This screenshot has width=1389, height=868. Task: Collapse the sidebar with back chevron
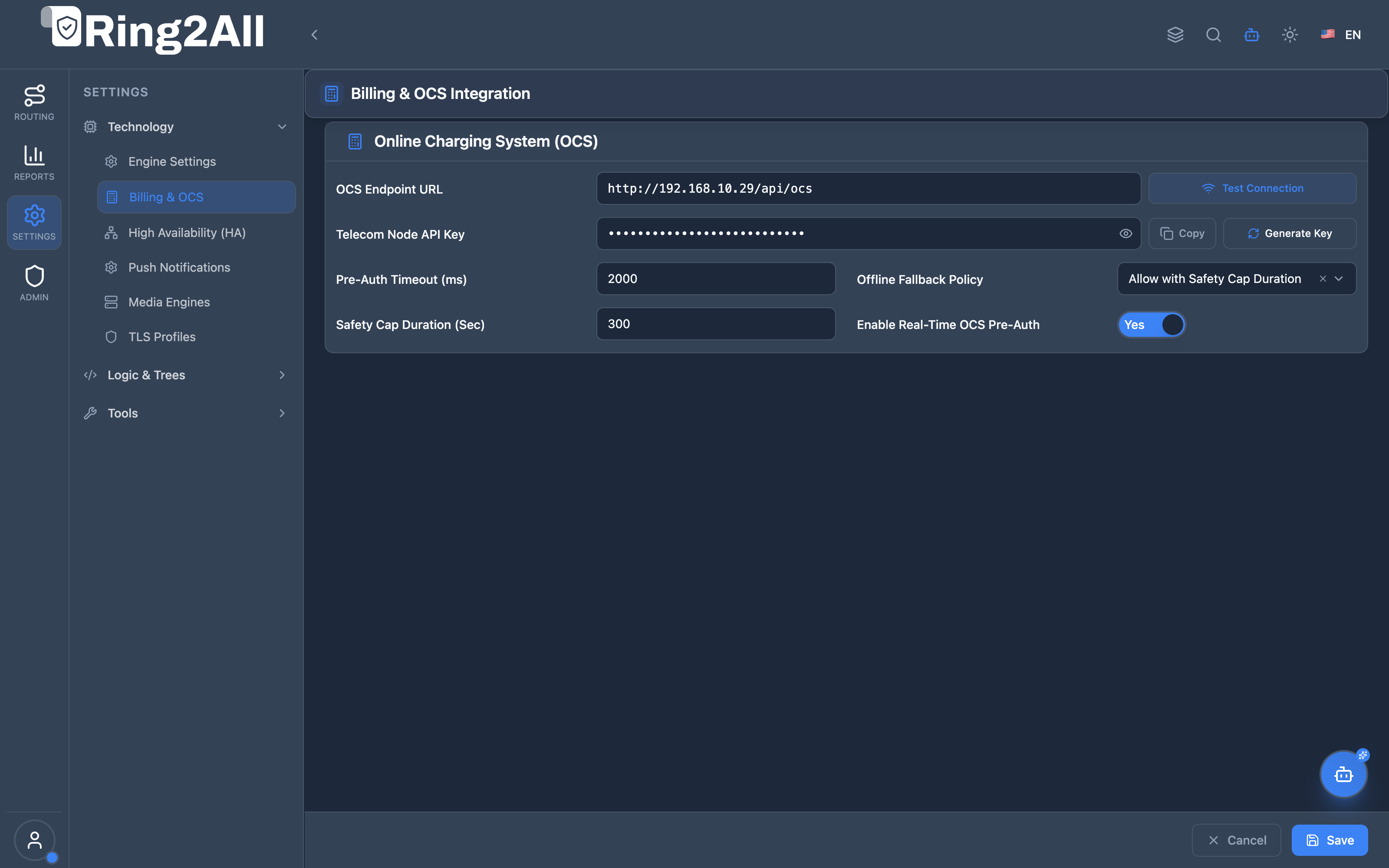[x=314, y=34]
